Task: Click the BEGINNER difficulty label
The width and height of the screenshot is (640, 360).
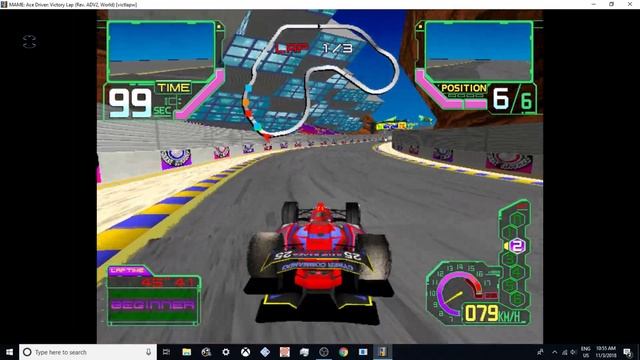Action: tap(153, 305)
